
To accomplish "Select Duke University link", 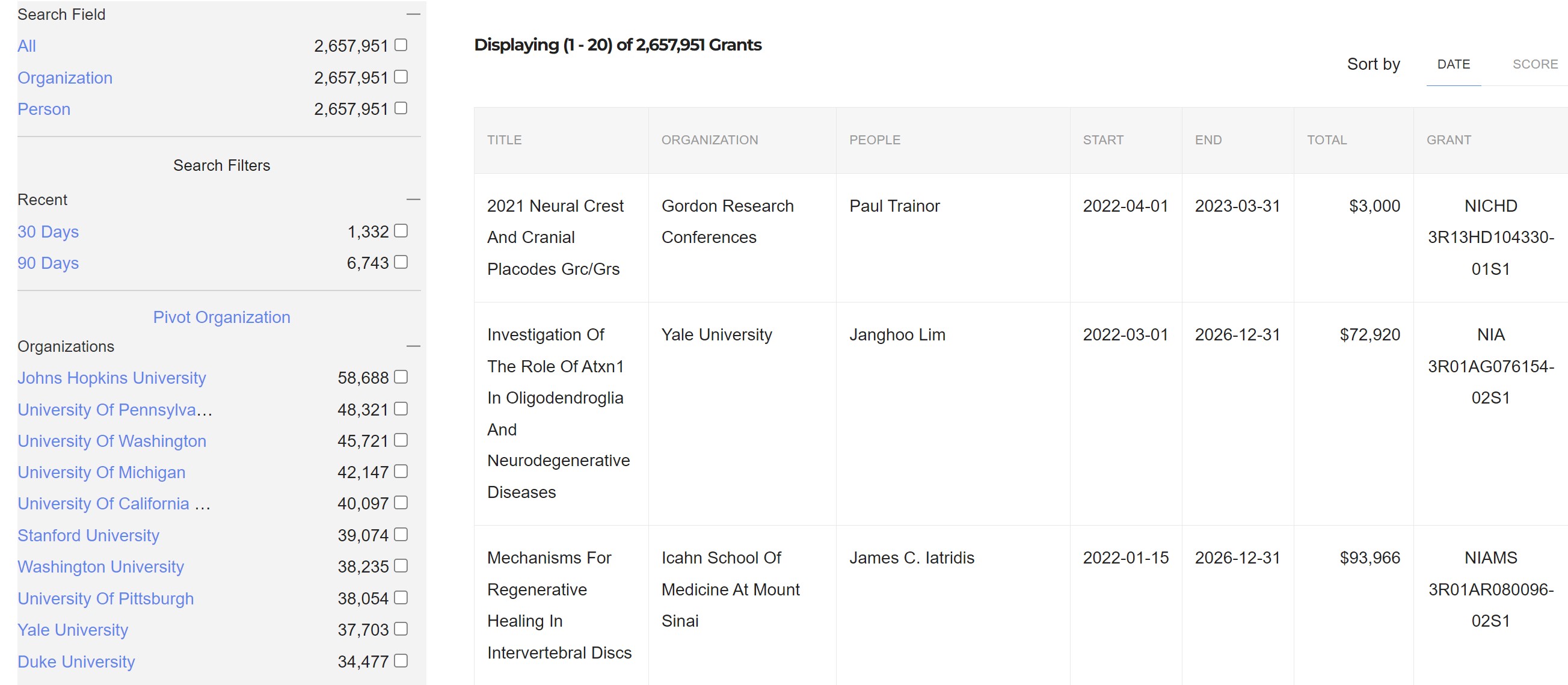I will pyautogui.click(x=77, y=662).
